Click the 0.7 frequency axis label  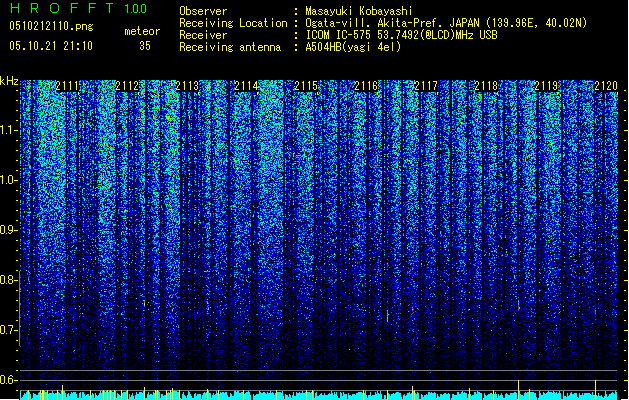8,330
